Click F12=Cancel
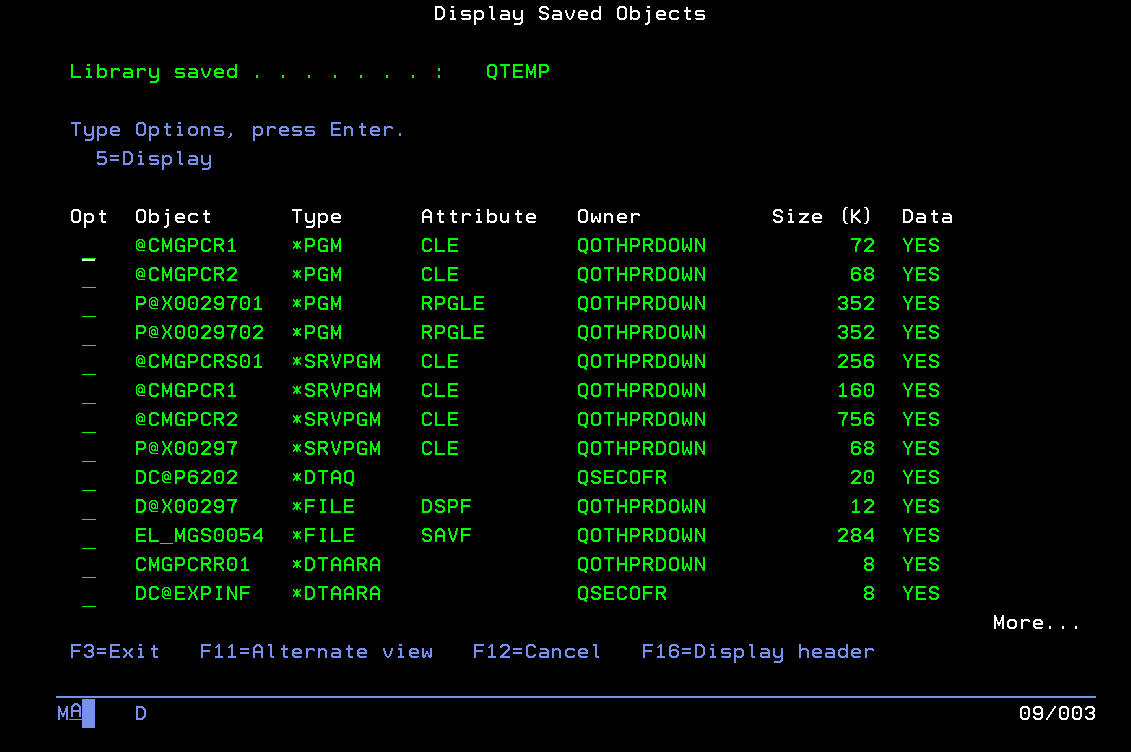 (537, 652)
